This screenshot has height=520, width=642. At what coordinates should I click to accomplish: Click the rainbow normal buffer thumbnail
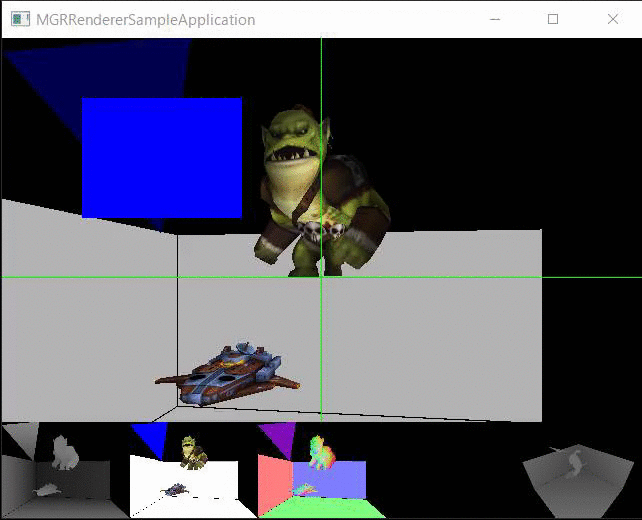click(x=321, y=470)
